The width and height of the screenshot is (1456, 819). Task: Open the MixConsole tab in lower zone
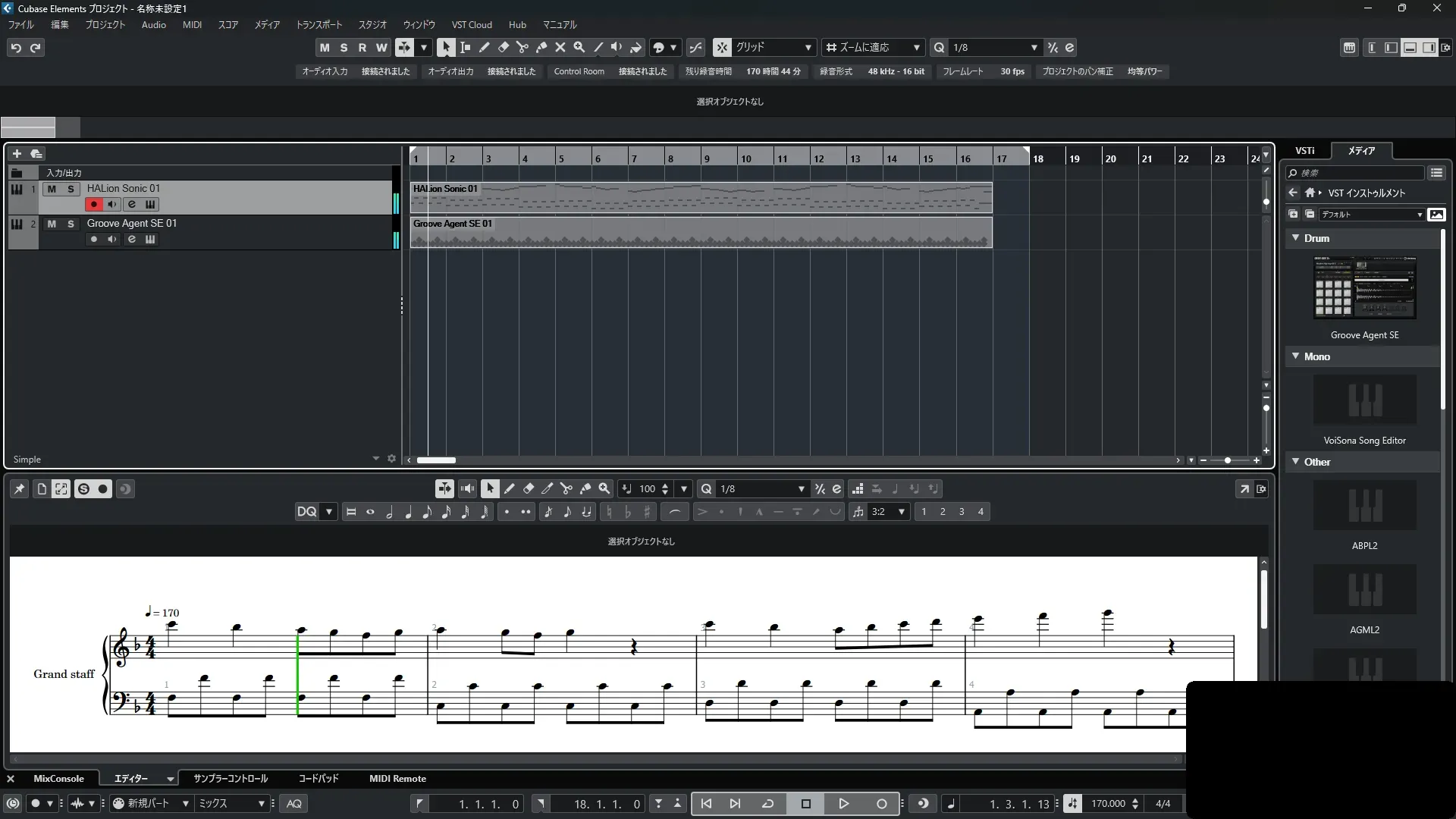tap(58, 779)
